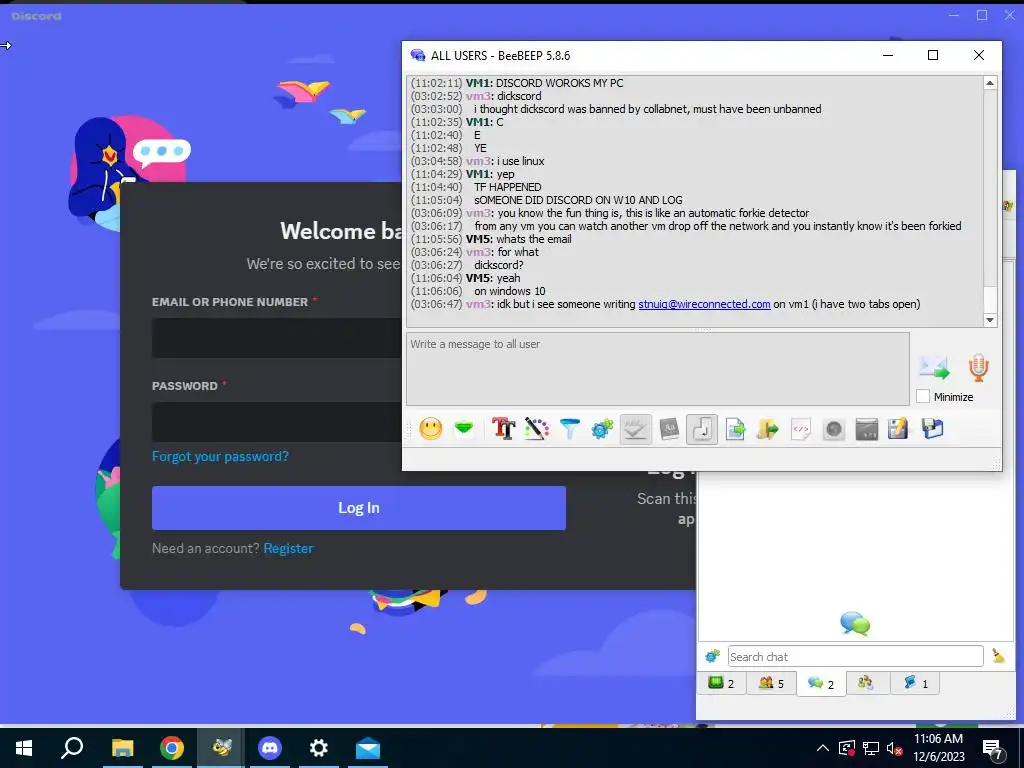Click Discord's Log In button
The height and width of the screenshot is (768, 1024).
coord(359,507)
